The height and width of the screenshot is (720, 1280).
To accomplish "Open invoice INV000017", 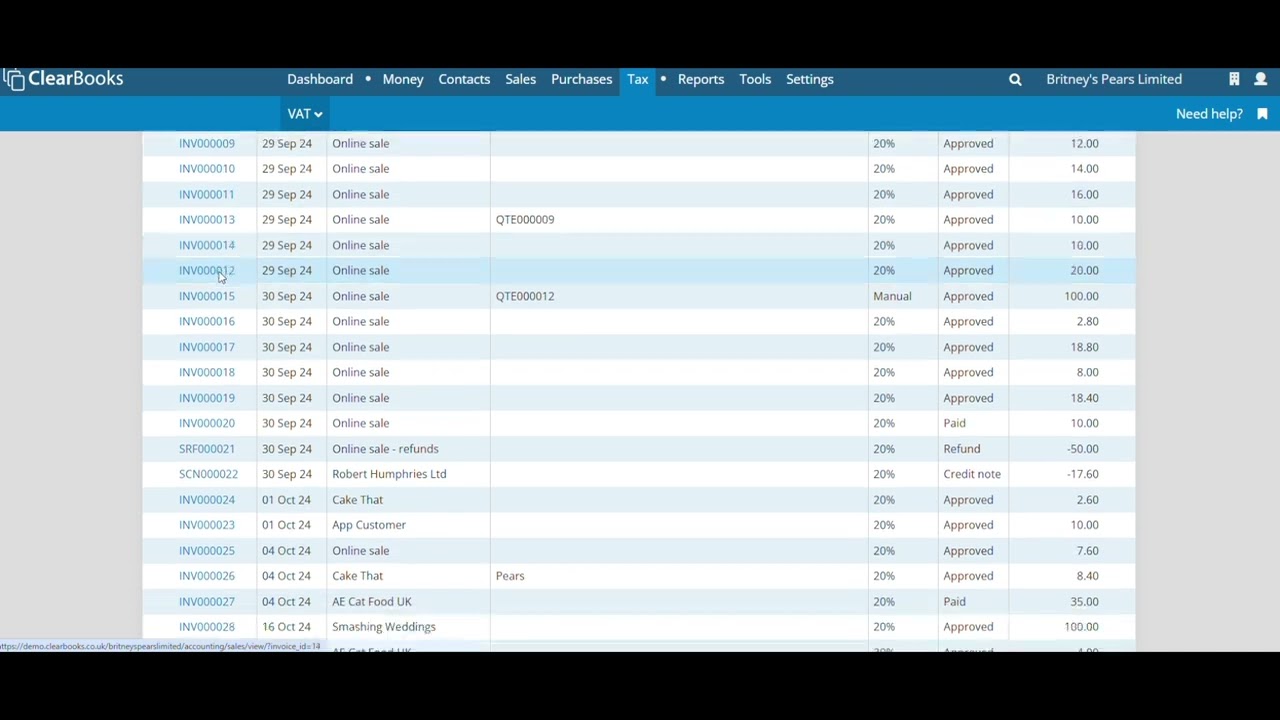I will 207,347.
